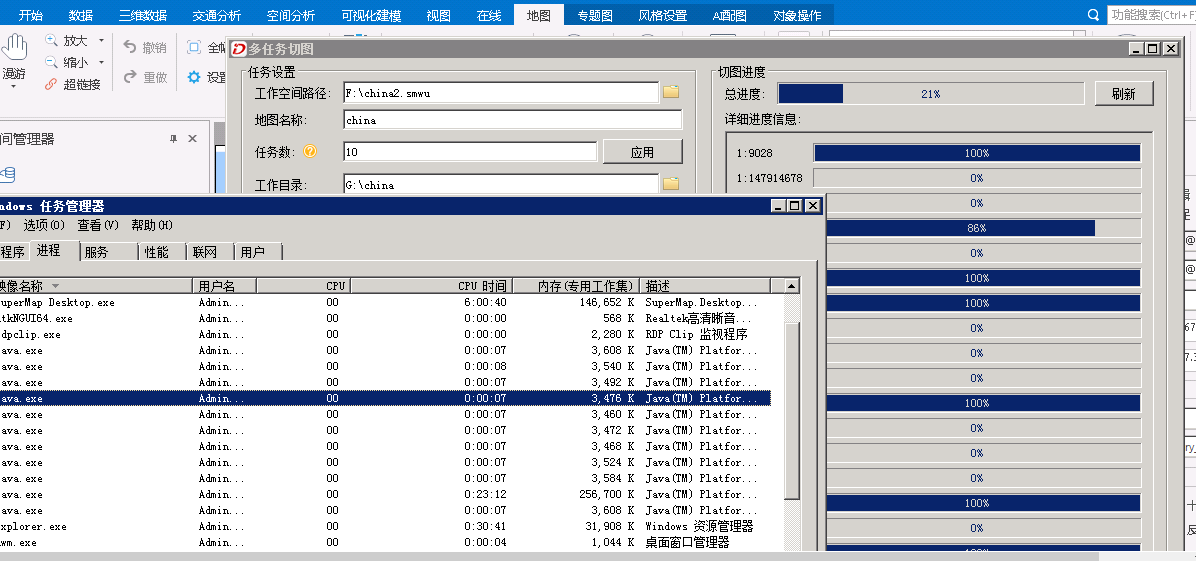The image size is (1196, 561).
Task: Minimize the Task Manager window
Action: coord(777,205)
